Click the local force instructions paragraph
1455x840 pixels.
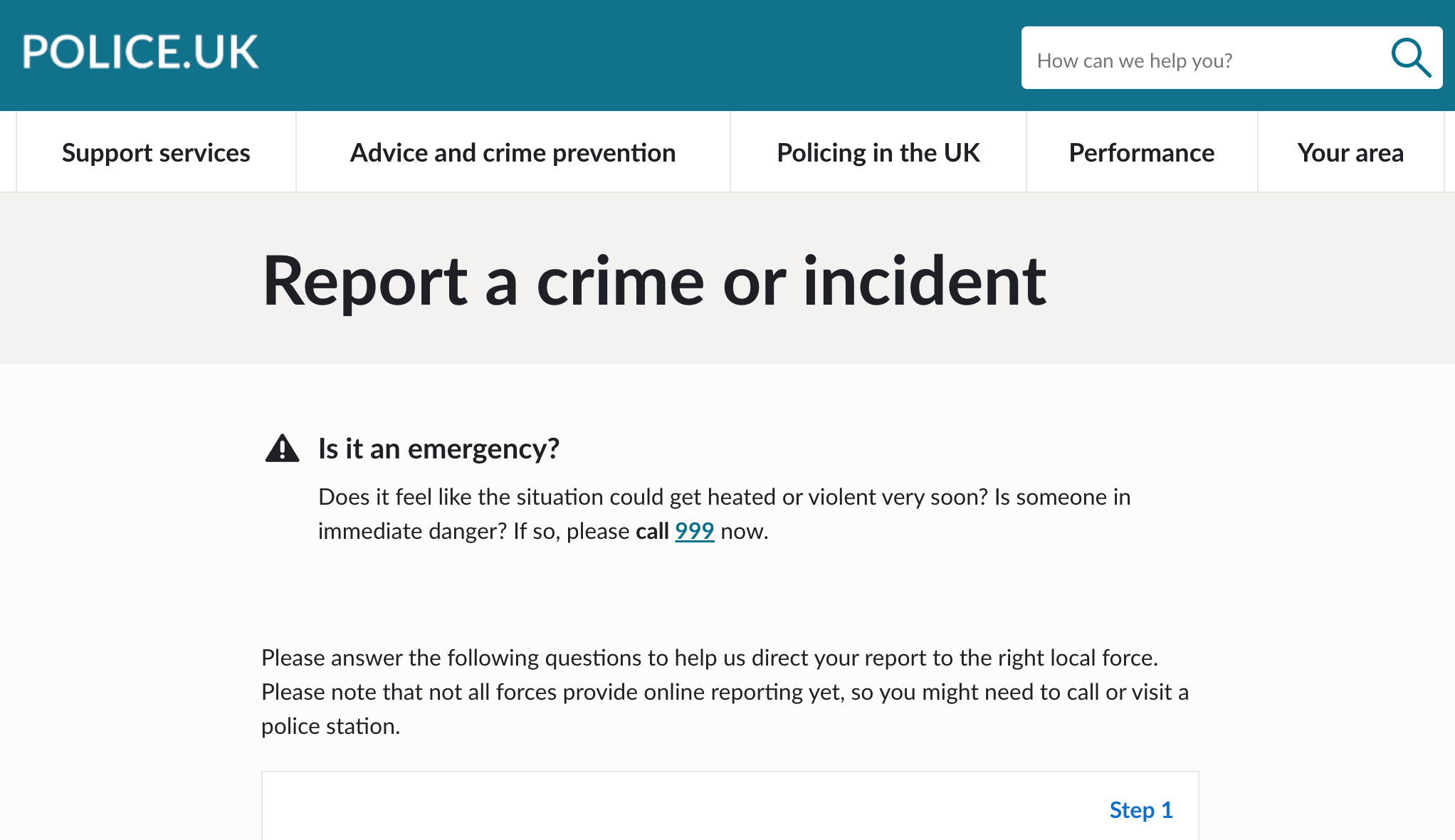[x=725, y=692]
